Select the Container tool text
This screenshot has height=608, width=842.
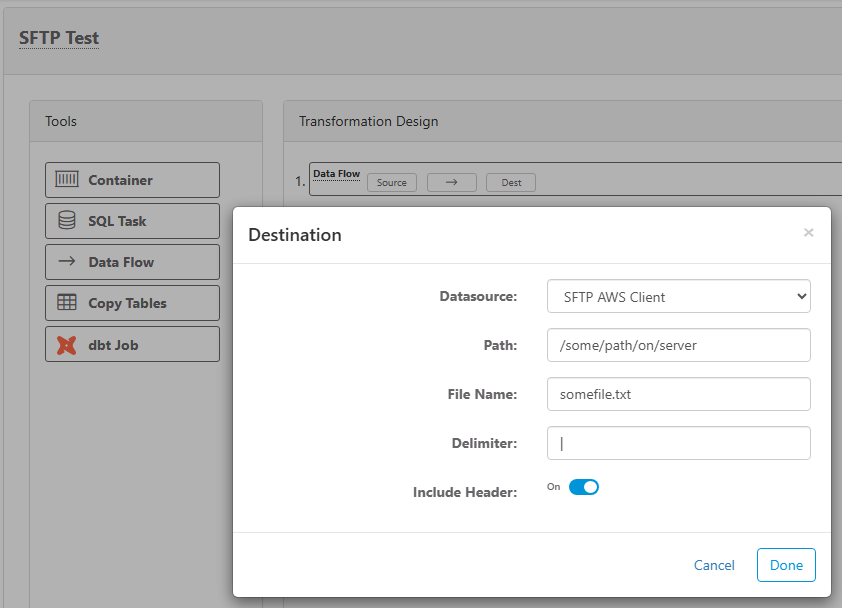click(x=120, y=180)
